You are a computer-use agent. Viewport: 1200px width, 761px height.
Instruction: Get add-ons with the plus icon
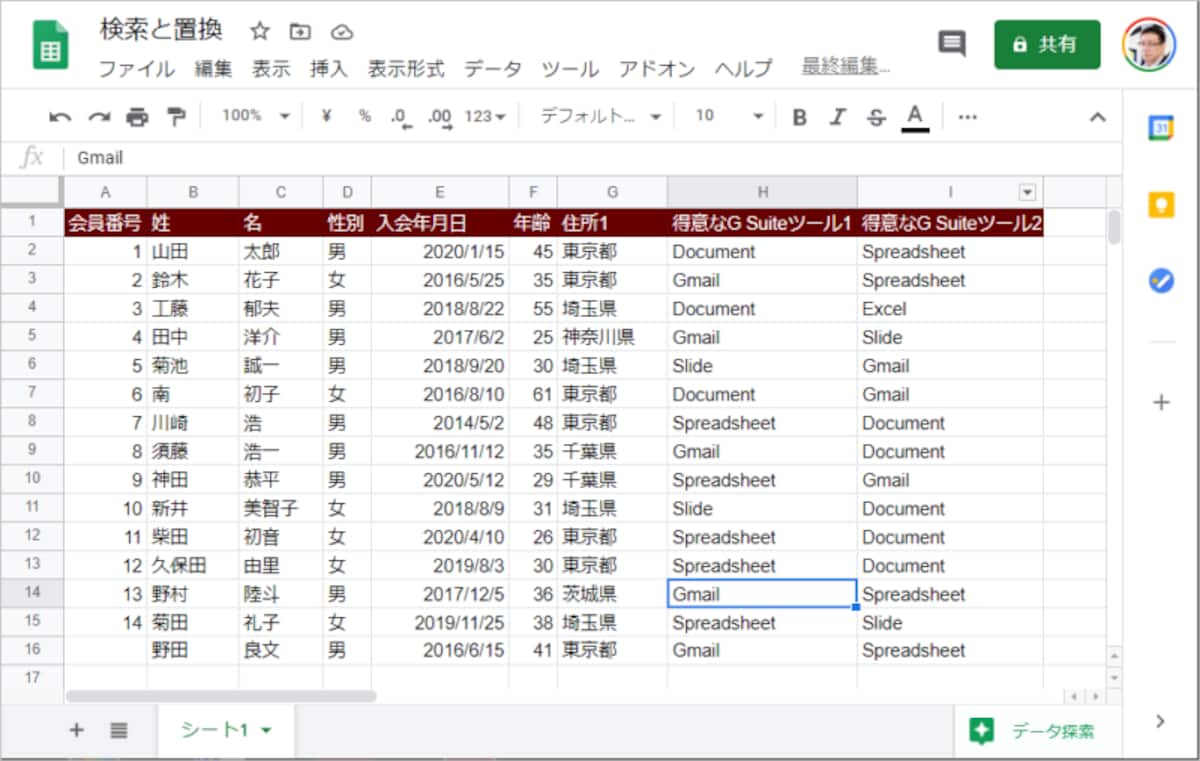(1160, 402)
